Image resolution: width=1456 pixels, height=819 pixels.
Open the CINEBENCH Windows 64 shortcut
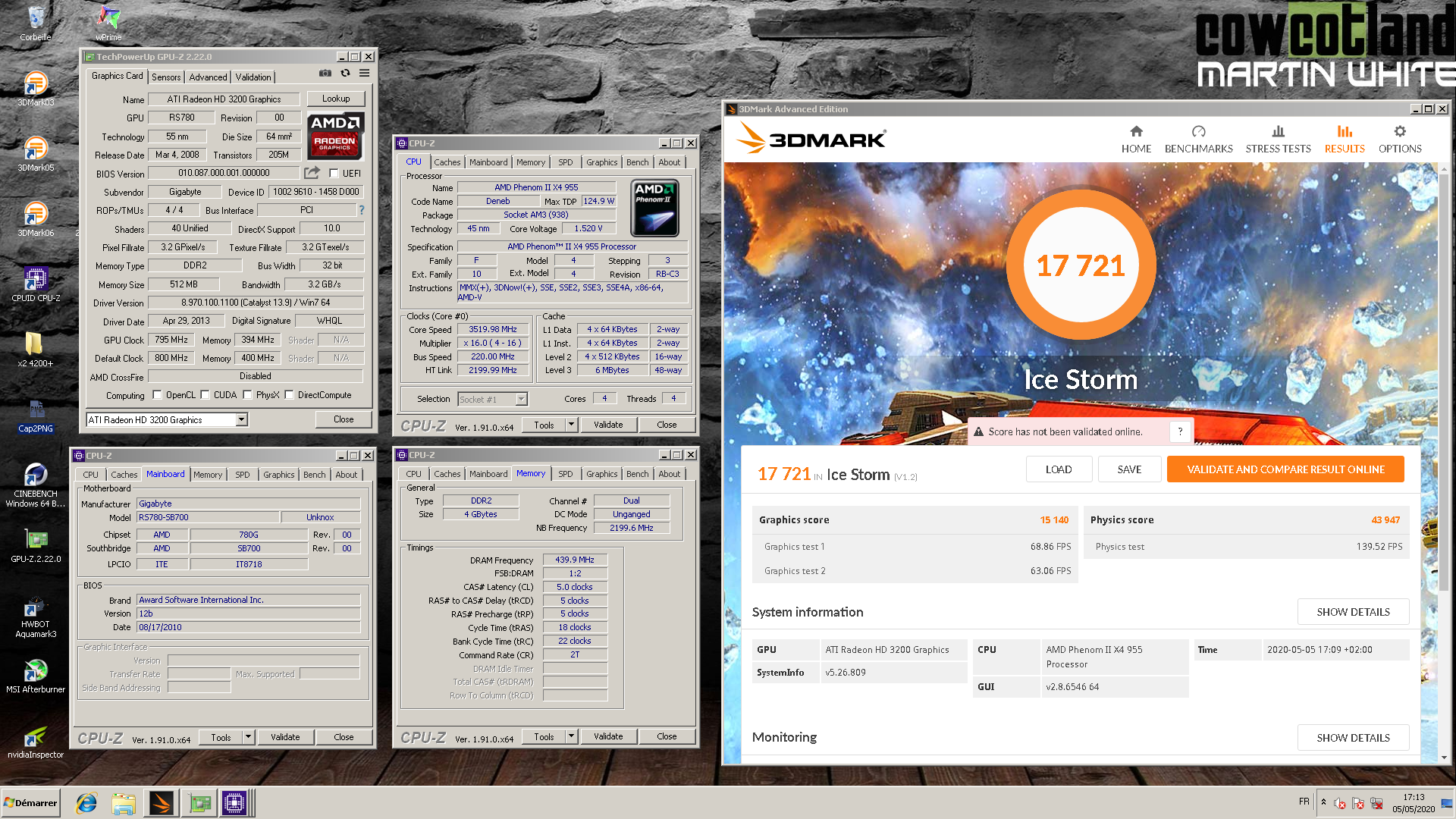[x=36, y=484]
